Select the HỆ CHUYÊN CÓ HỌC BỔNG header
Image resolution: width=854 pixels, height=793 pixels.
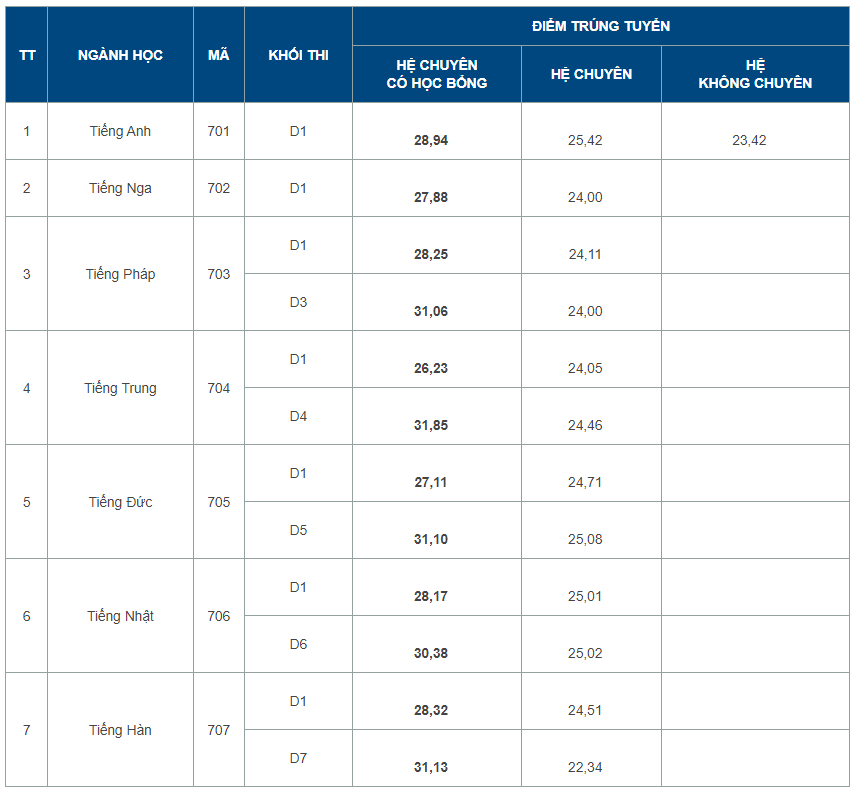tap(437, 74)
